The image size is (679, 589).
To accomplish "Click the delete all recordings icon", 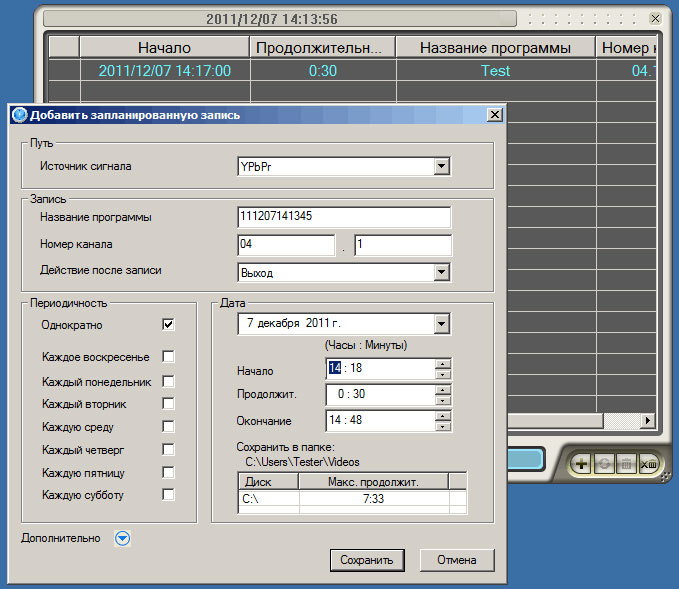I will [x=647, y=464].
